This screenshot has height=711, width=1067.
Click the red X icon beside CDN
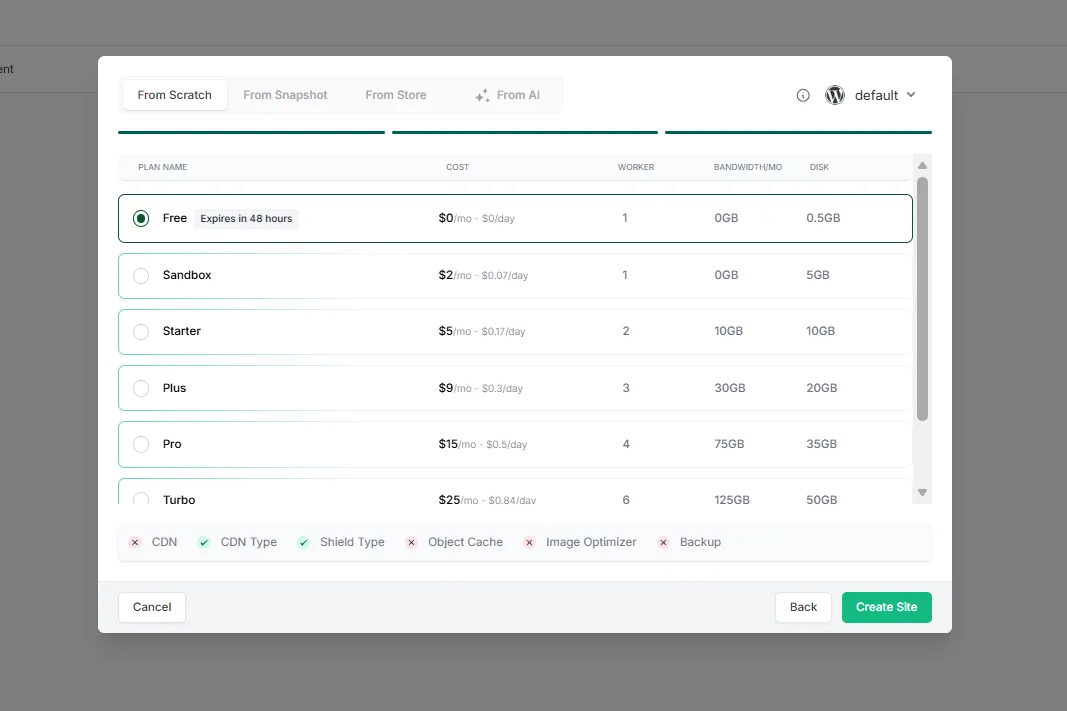point(135,542)
